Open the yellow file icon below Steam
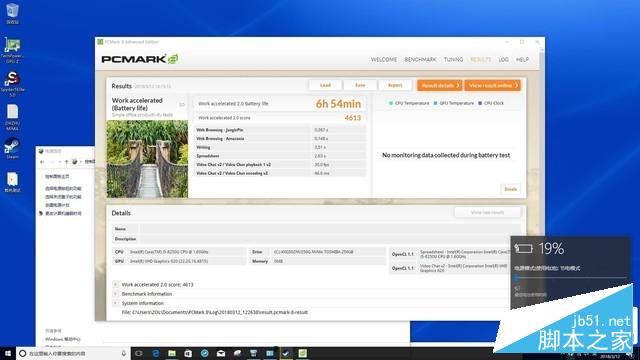Viewport: 640px width, 360px height. pos(12,182)
